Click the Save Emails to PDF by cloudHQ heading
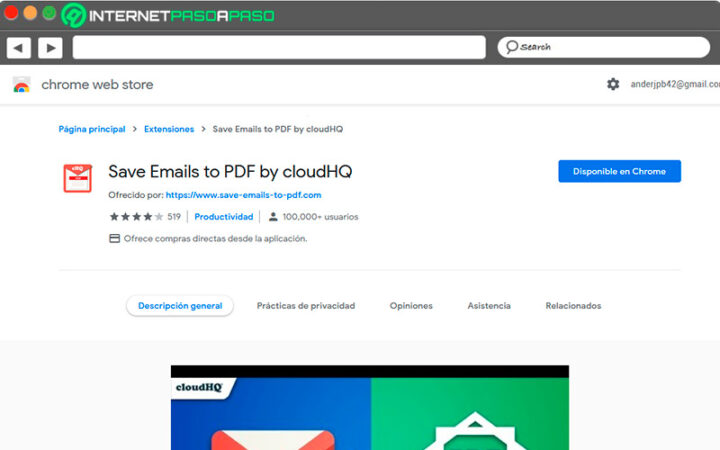Image resolution: width=720 pixels, height=450 pixels. pos(230,172)
